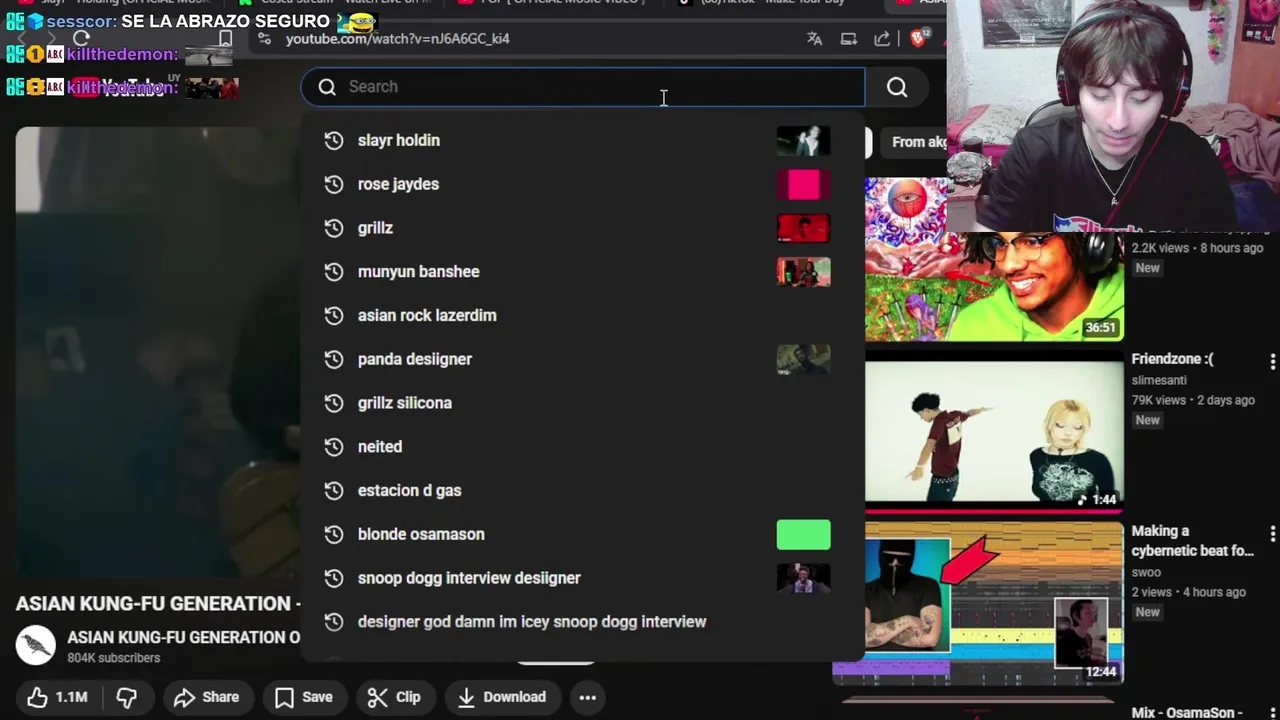
Task: Click the red thumbnail next to "grillz"
Action: pyautogui.click(x=804, y=228)
